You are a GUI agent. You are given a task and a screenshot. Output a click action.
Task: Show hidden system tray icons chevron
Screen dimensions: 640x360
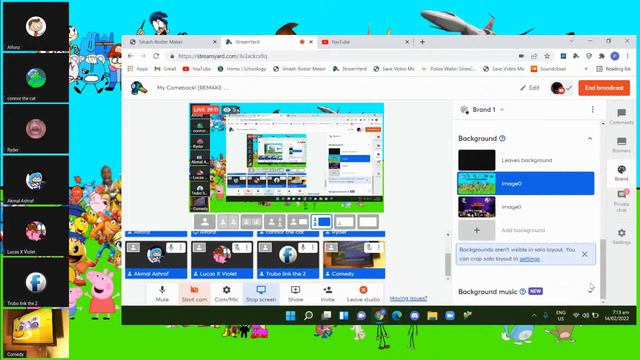pos(534,315)
